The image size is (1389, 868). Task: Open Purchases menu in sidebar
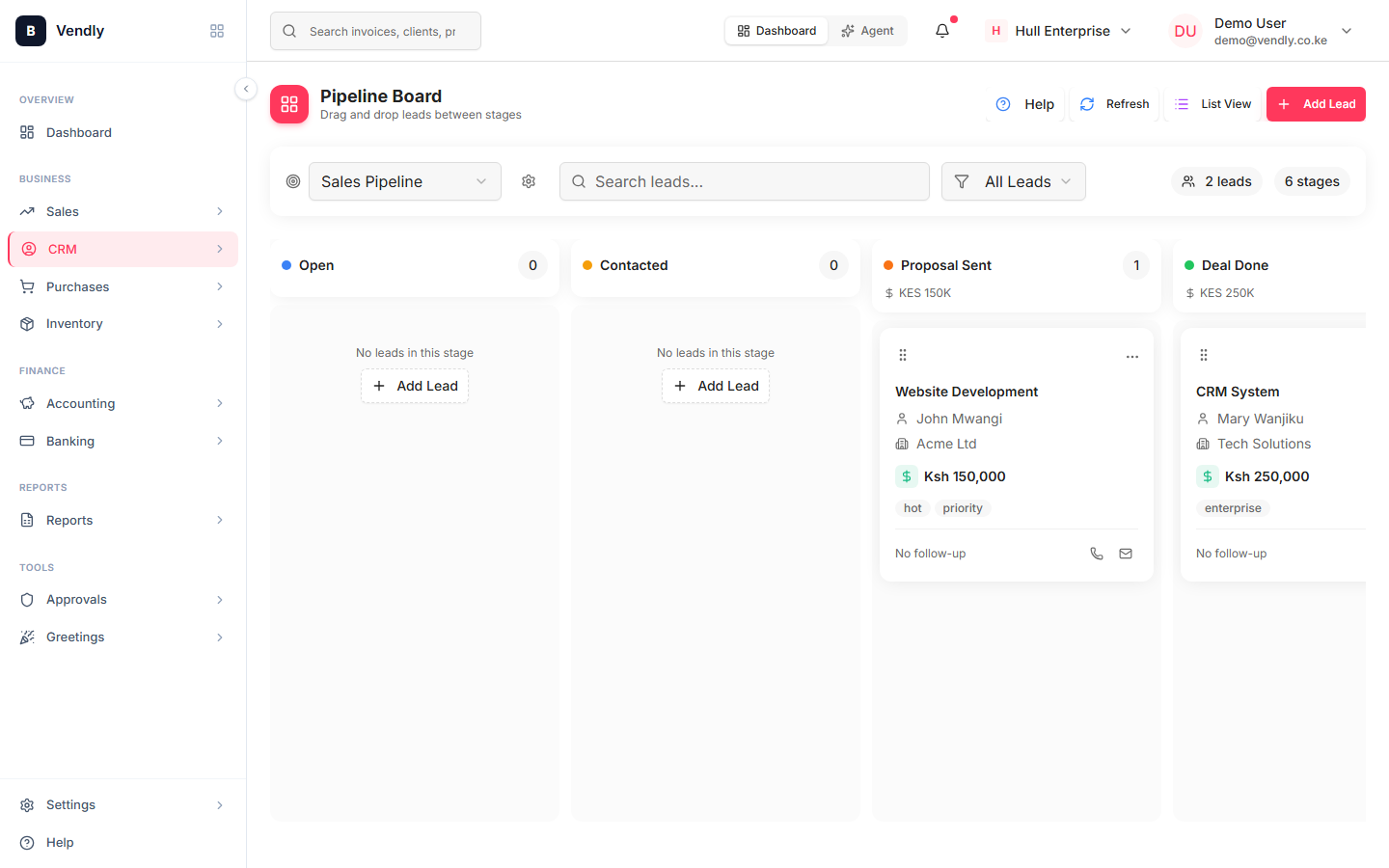coord(123,286)
